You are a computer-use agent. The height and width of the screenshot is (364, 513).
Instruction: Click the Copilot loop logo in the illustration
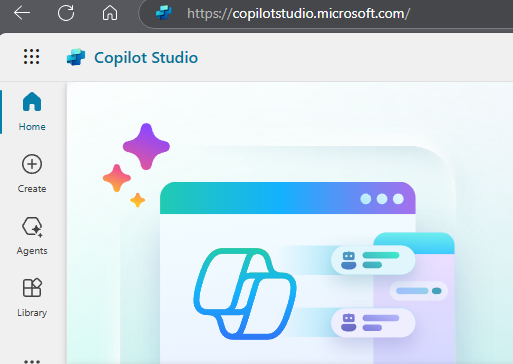[245, 294]
